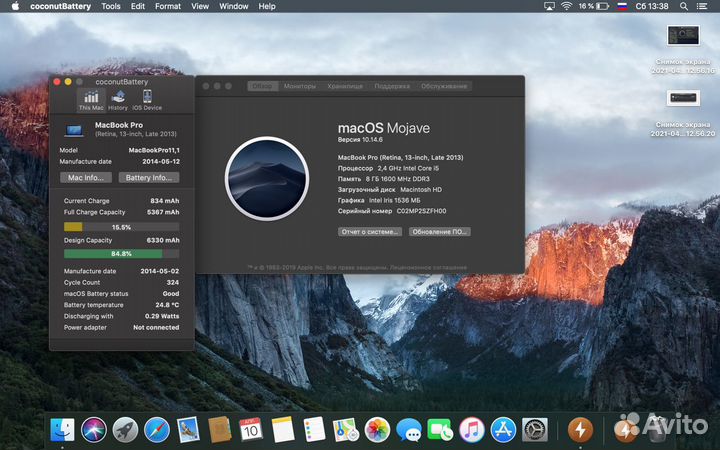
Task: Open App Store from the Dock
Action: pyautogui.click(x=503, y=430)
